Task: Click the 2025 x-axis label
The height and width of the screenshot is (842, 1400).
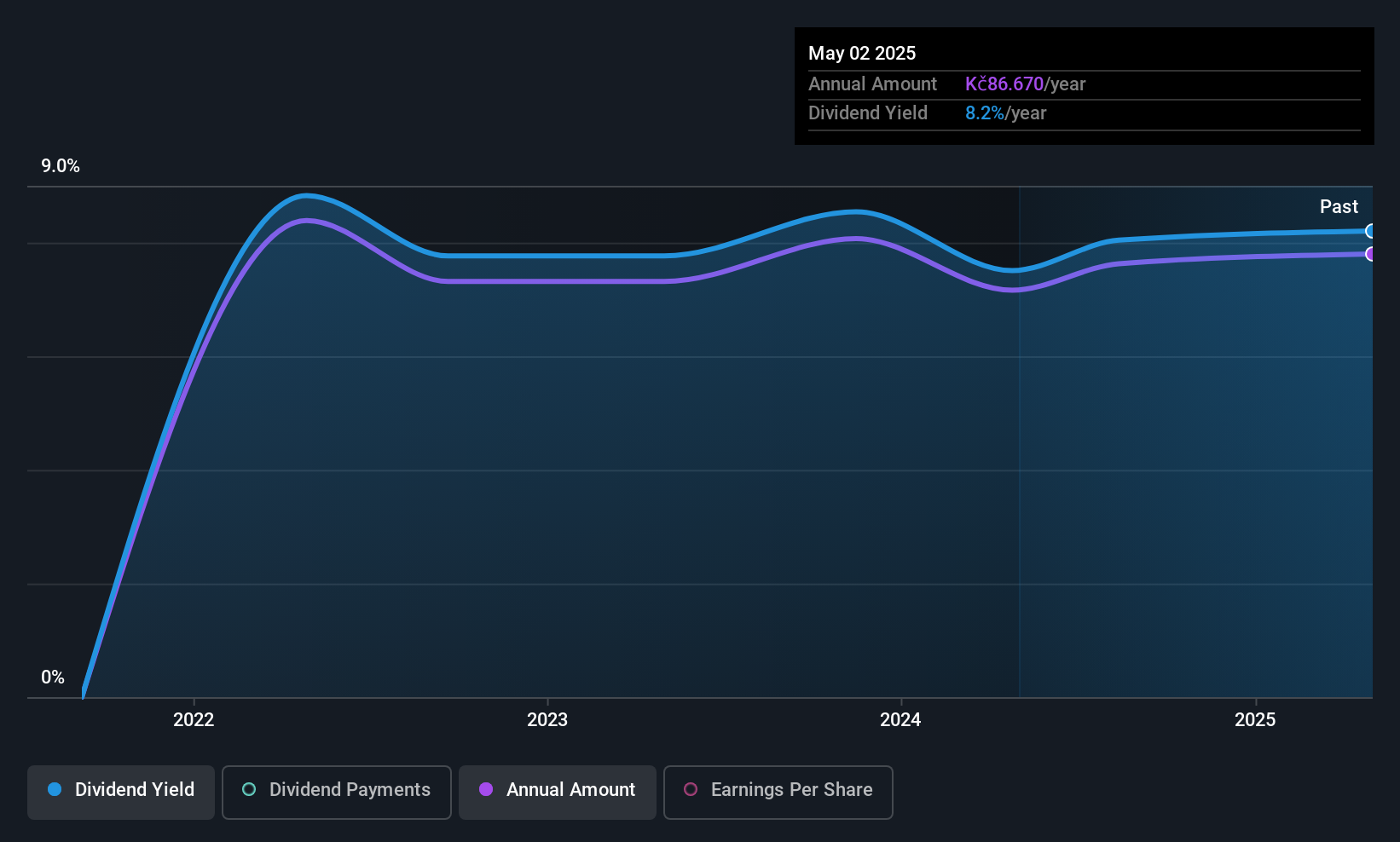Action: 1255,719
